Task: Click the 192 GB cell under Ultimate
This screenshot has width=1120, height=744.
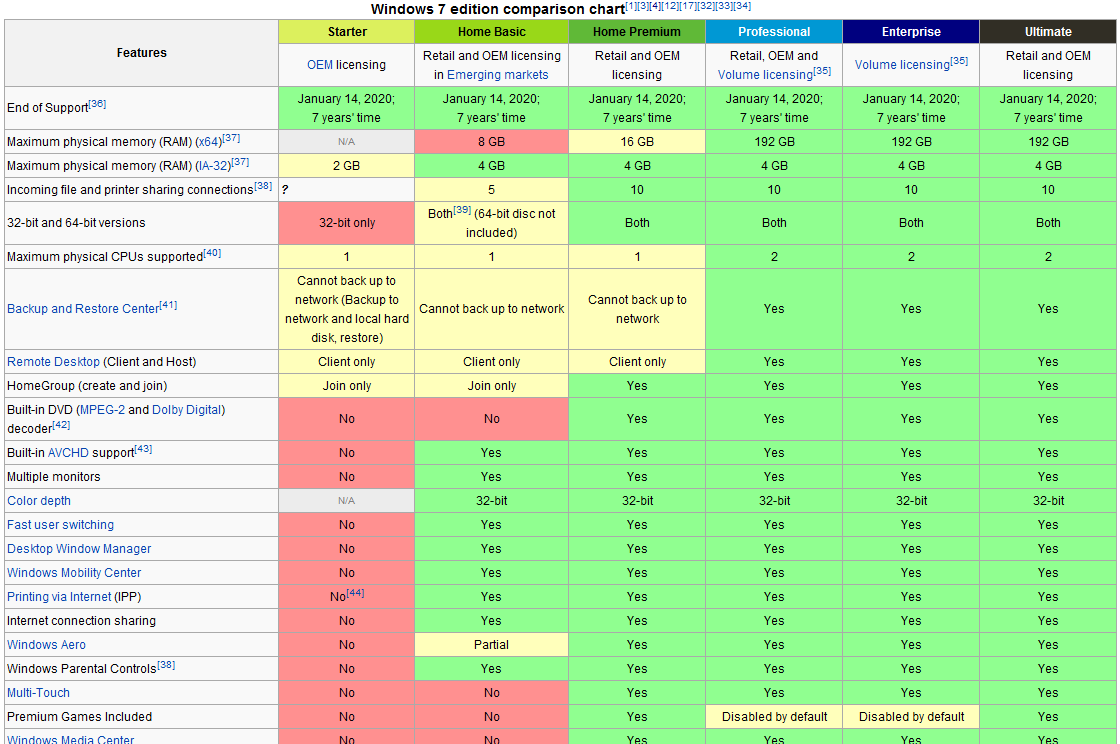Action: pos(1048,142)
